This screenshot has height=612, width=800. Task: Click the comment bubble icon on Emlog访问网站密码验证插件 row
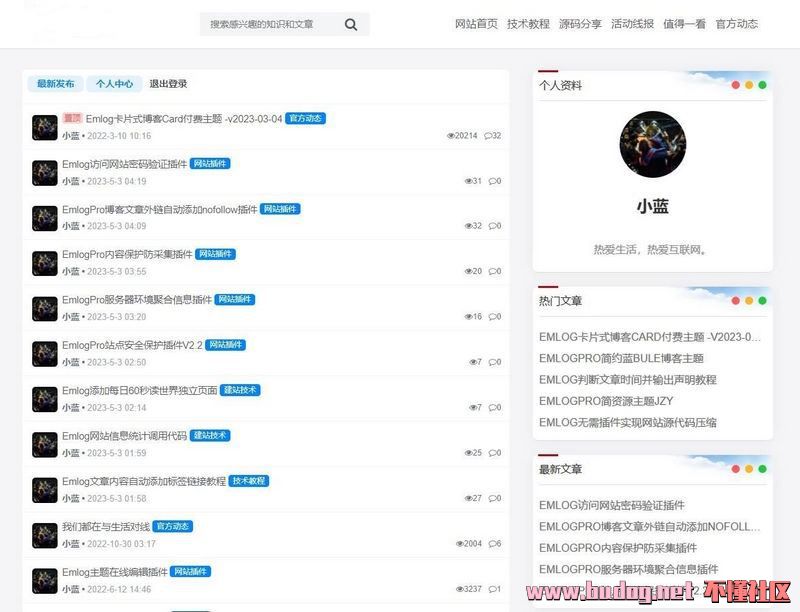pyautogui.click(x=492, y=181)
